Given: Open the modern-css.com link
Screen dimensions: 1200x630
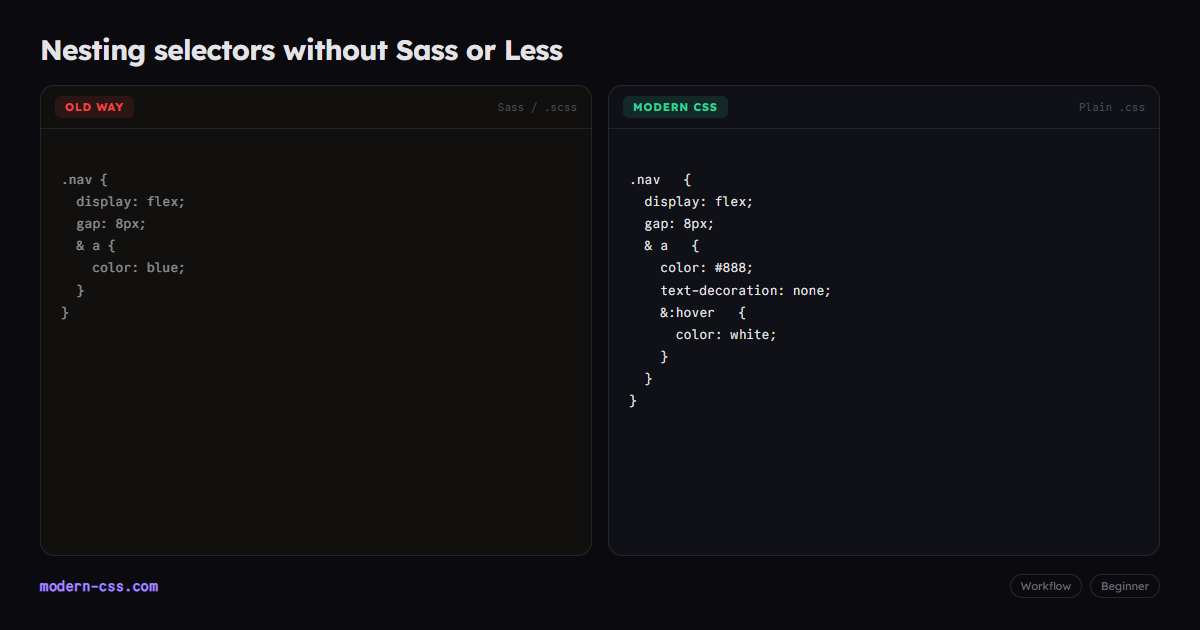Looking at the screenshot, I should coord(99,587).
